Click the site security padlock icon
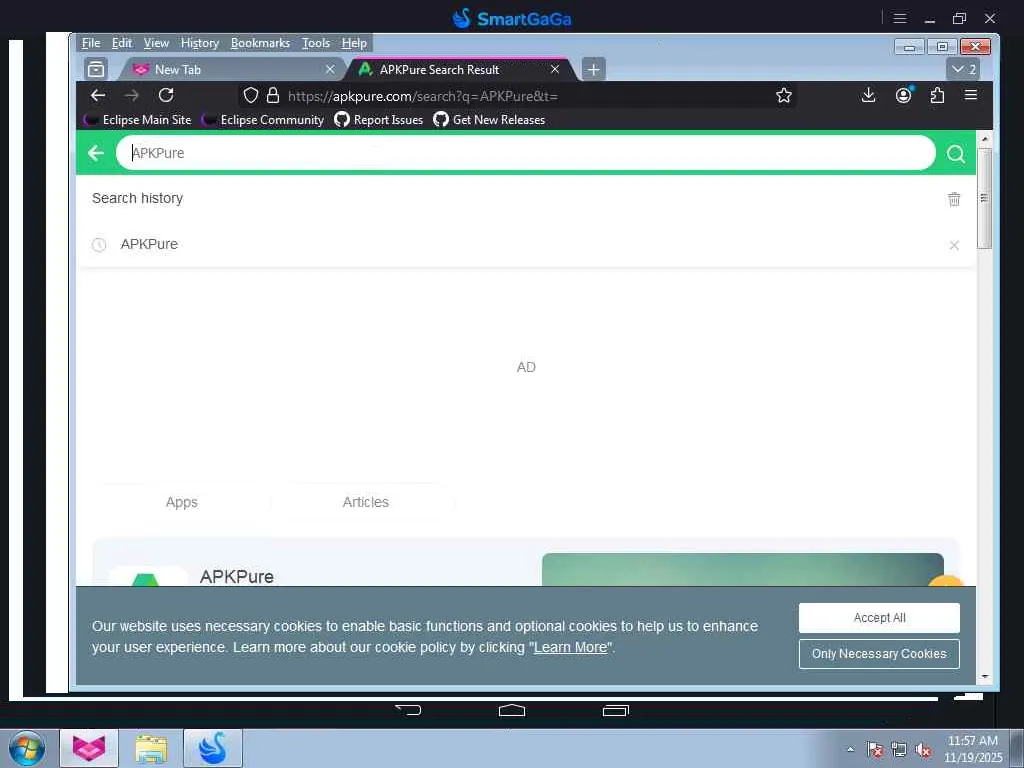This screenshot has height=768, width=1024. (x=273, y=96)
